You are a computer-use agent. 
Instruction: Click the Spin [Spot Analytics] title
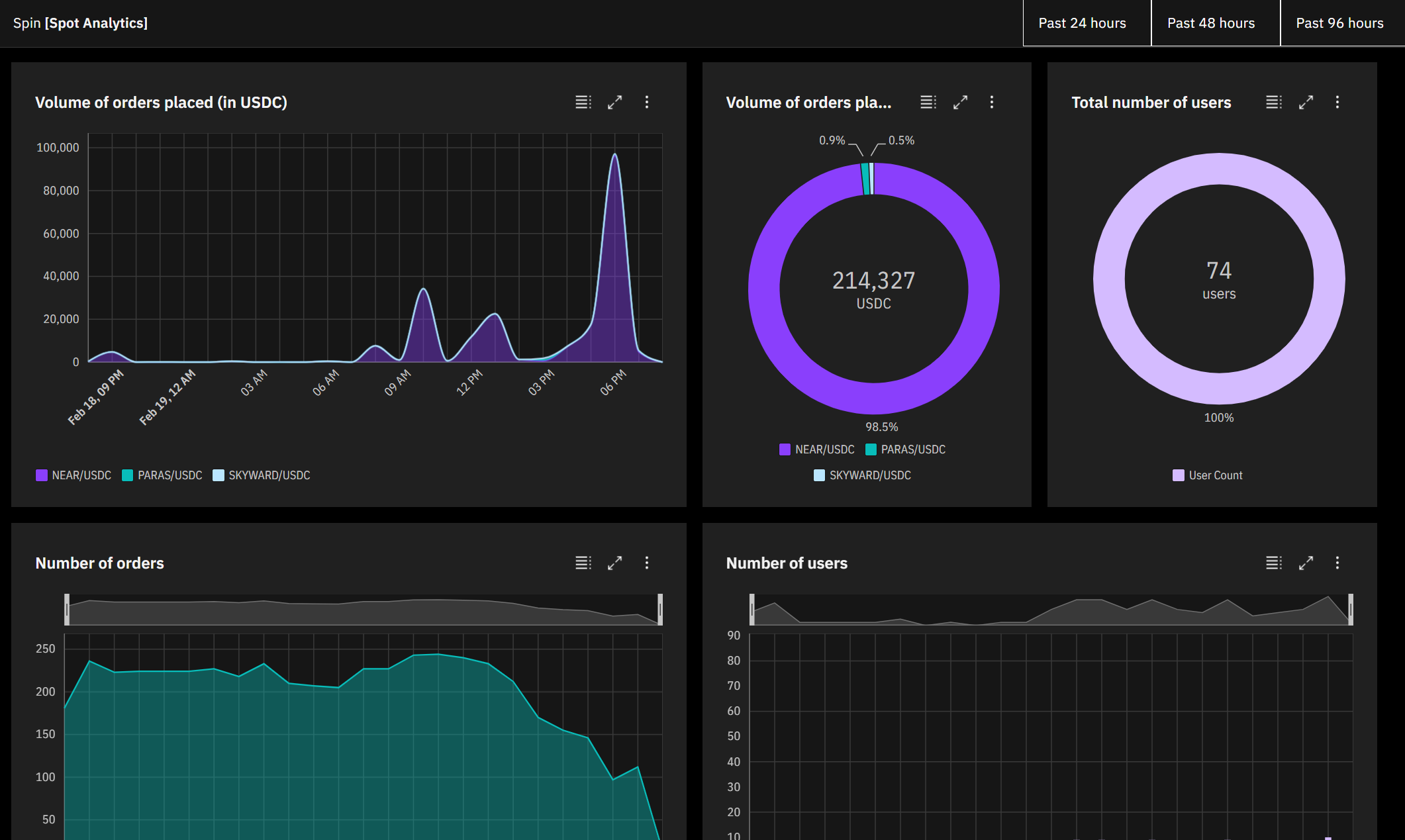[80, 23]
